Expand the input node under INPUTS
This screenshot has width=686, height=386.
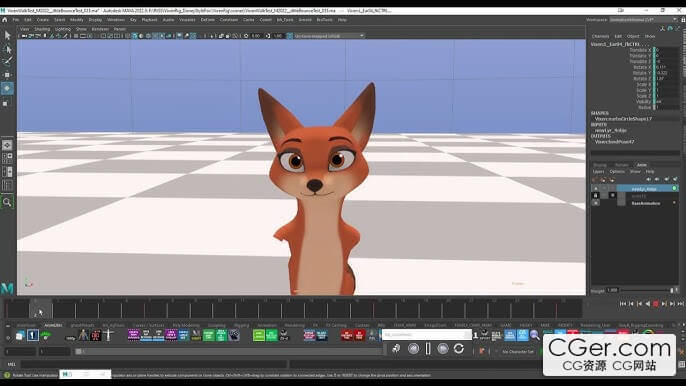coord(611,130)
